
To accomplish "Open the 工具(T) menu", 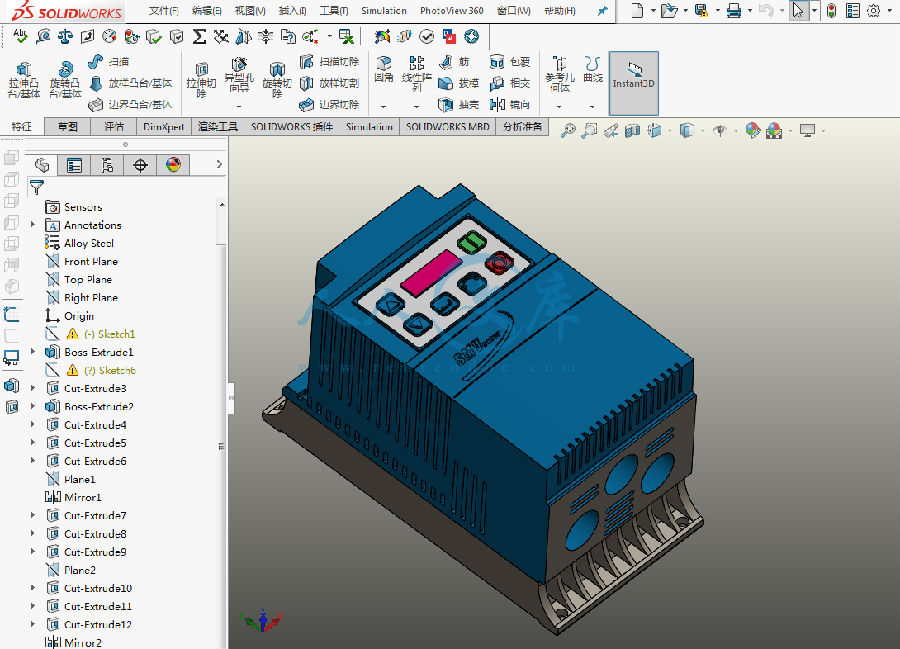I will [333, 11].
